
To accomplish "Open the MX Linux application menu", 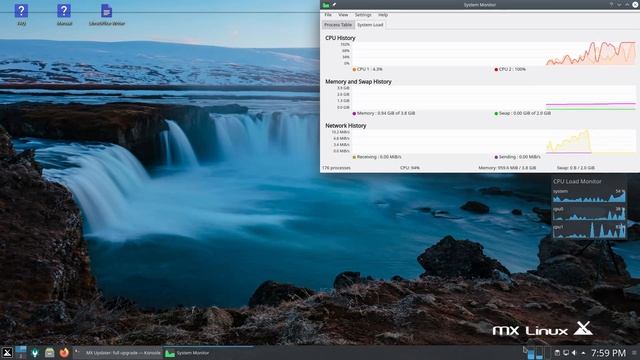I will [7, 353].
